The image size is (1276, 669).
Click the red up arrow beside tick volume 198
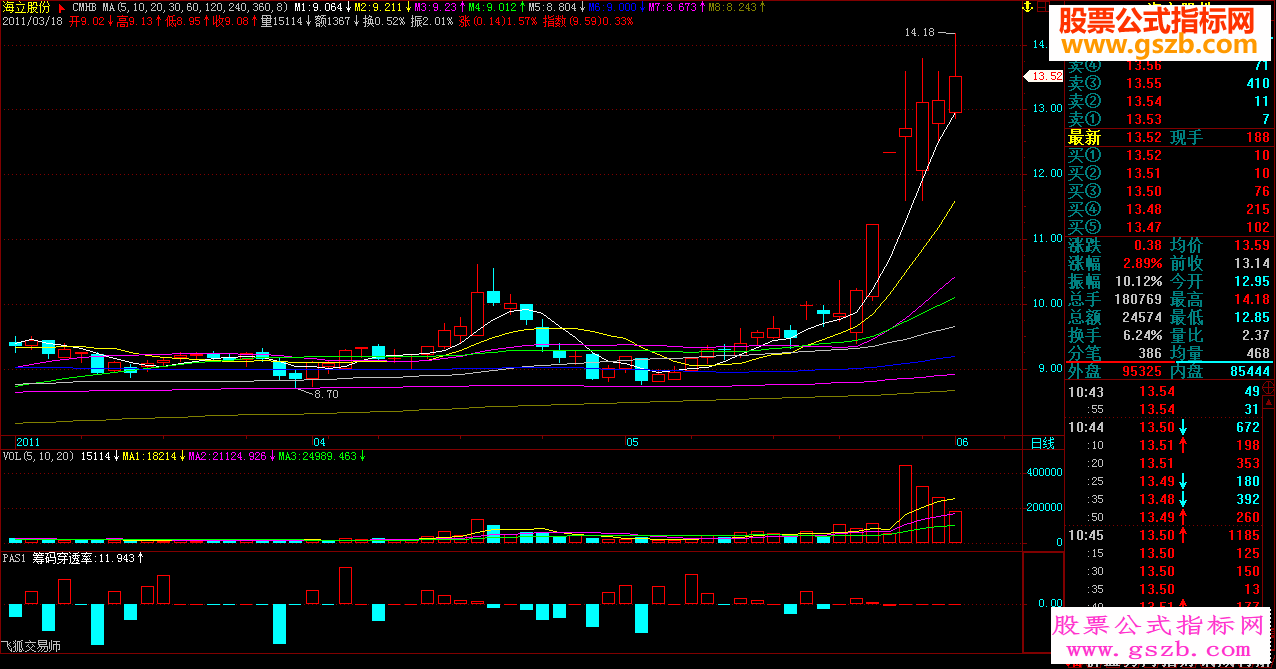coord(1182,445)
